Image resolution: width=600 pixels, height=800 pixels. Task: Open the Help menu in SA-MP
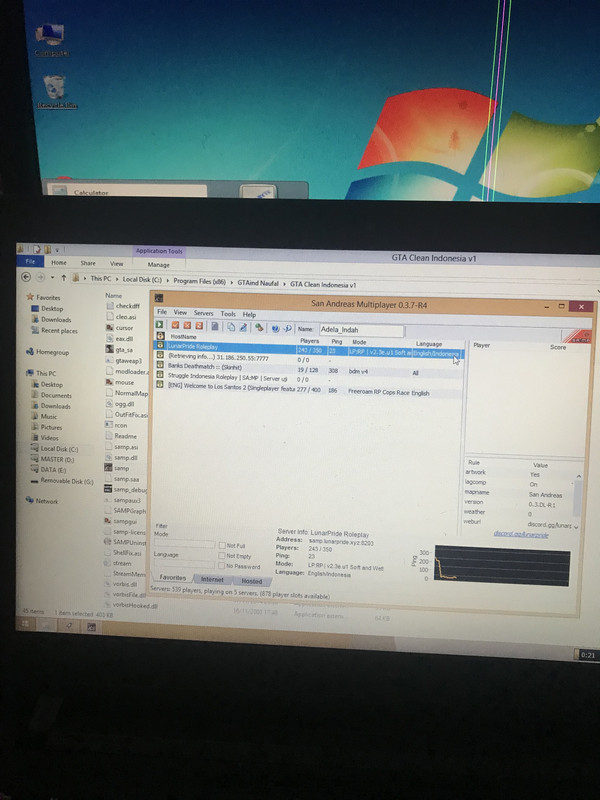click(249, 315)
